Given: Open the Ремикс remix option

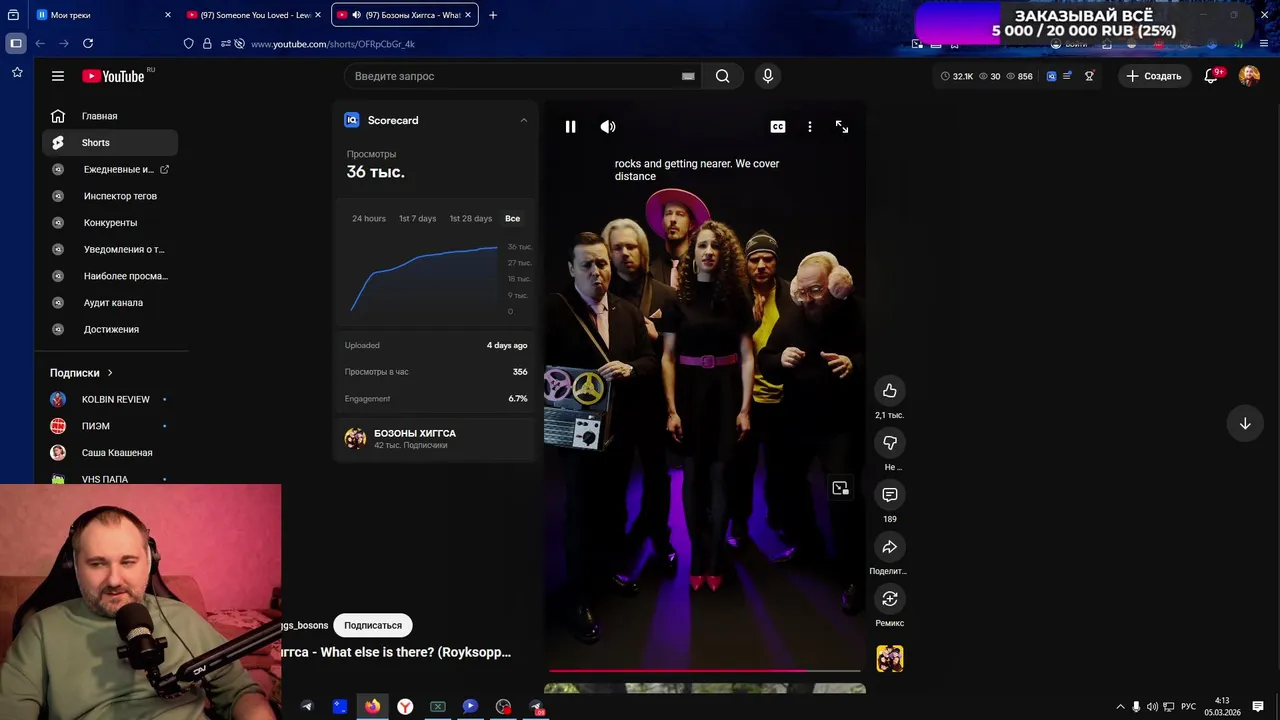Looking at the screenshot, I should (x=890, y=599).
